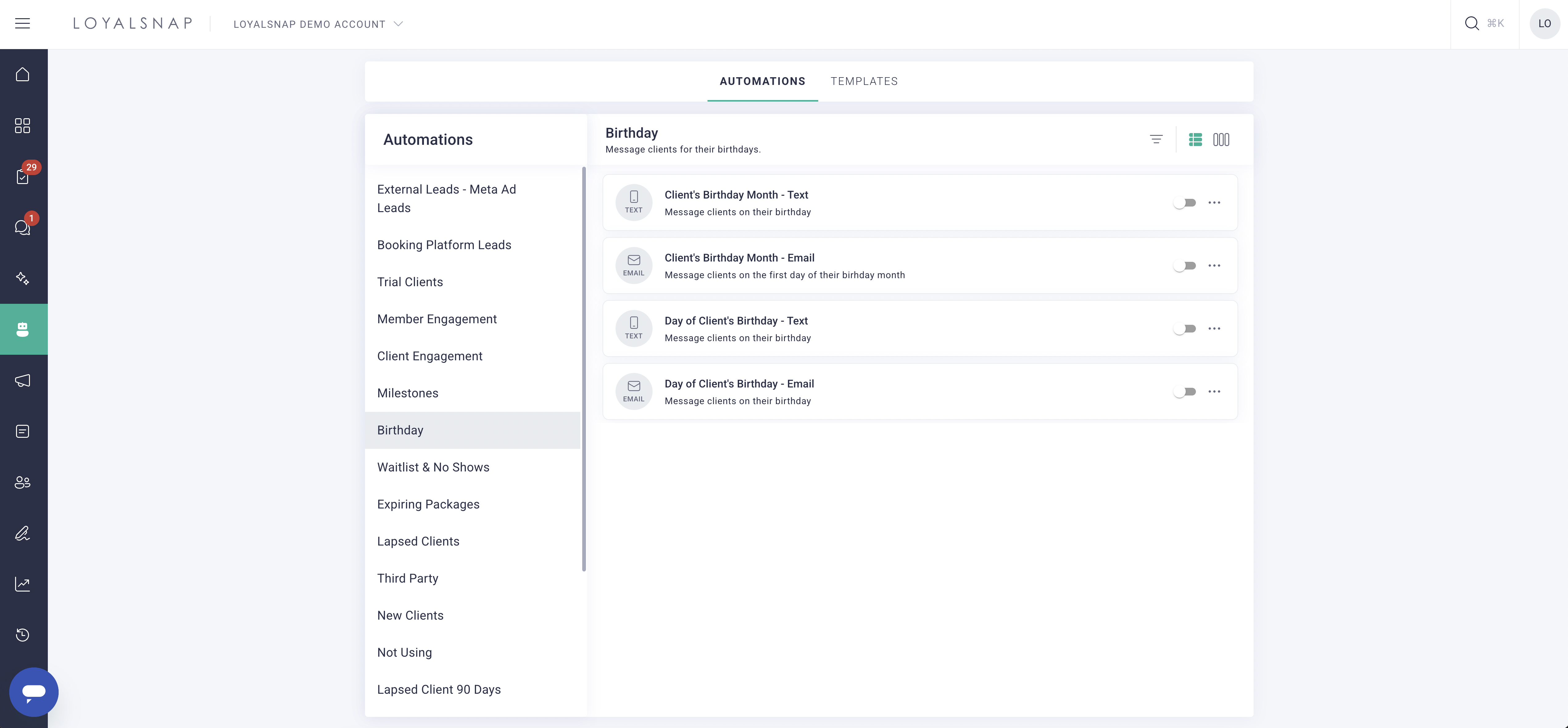
Task: Select Member Engagement category
Action: 472,319
